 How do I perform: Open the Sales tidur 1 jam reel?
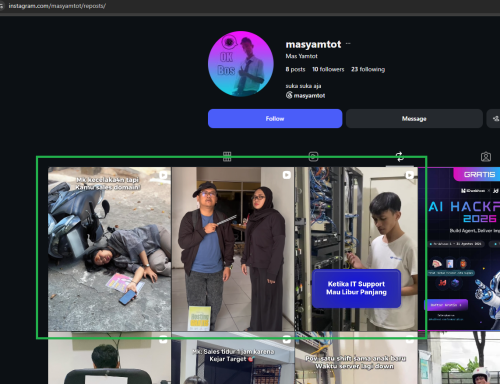coord(233,358)
